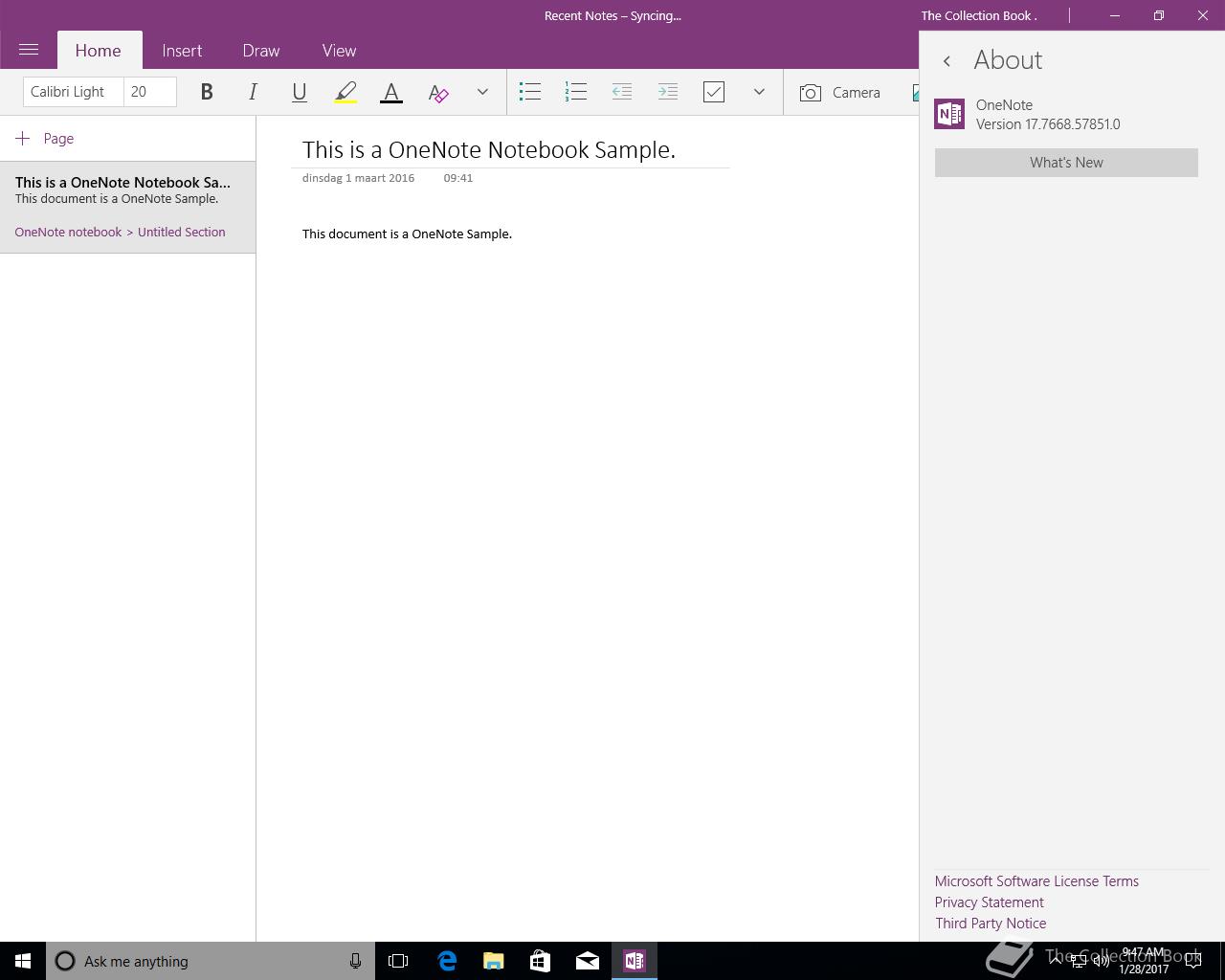
Task: Apply yellow highlighter to text
Action: [x=345, y=92]
